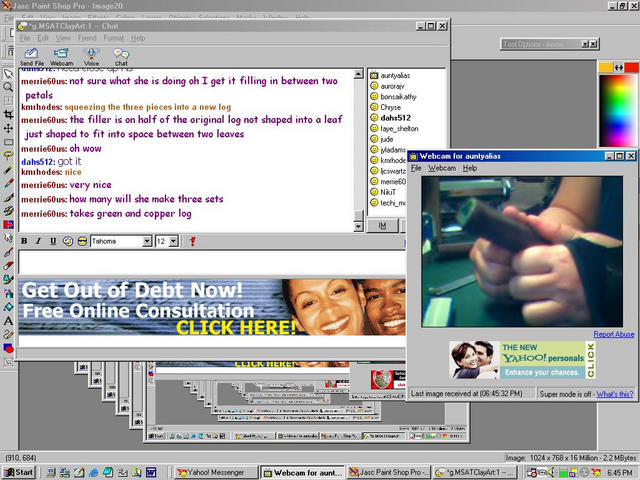Image resolution: width=640 pixels, height=480 pixels.
Task: Select the rectangular Selection tool
Action: point(8,142)
